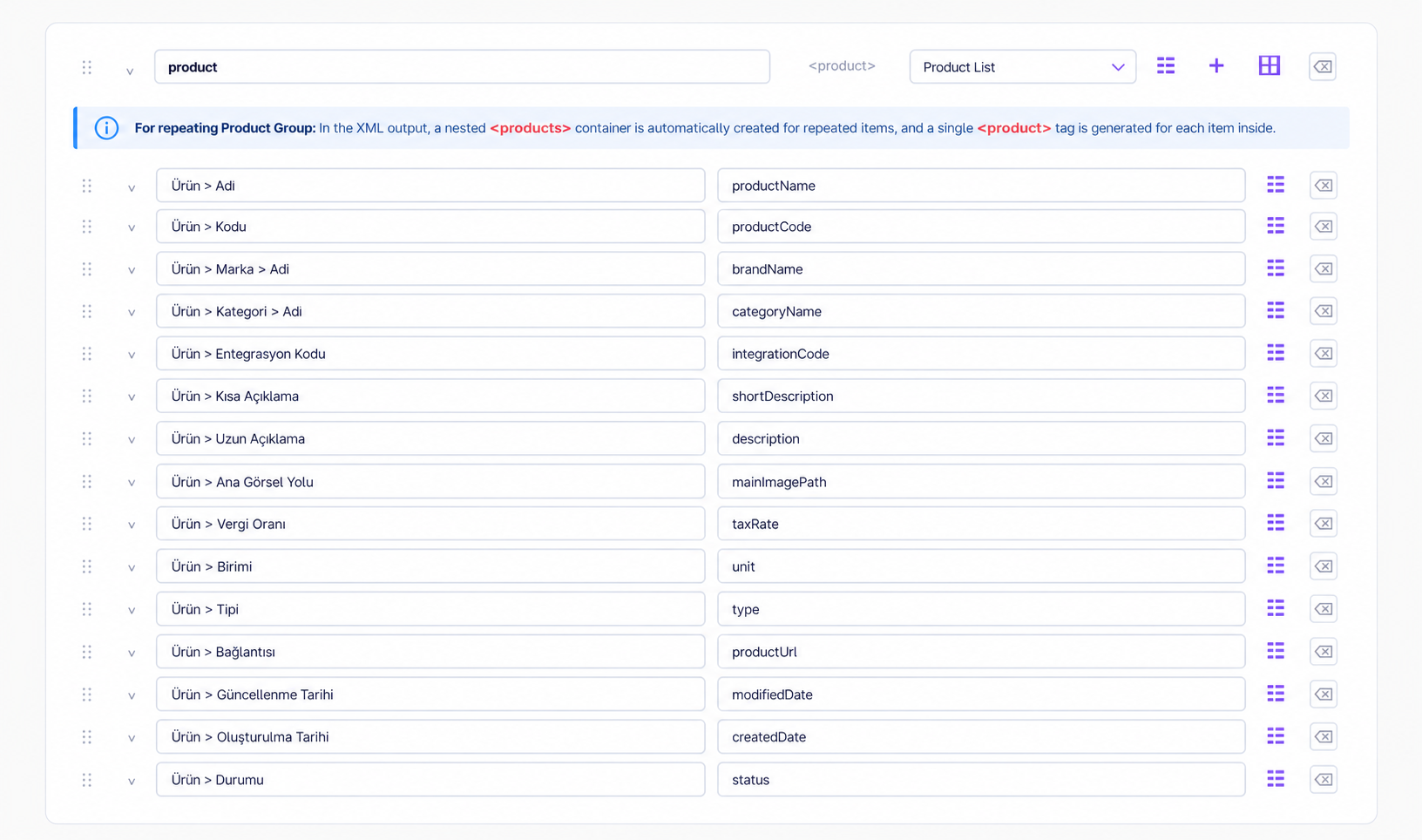Expand chevron on Ürün > Adi row
This screenshot has height=840, width=1422.
pyautogui.click(x=132, y=188)
